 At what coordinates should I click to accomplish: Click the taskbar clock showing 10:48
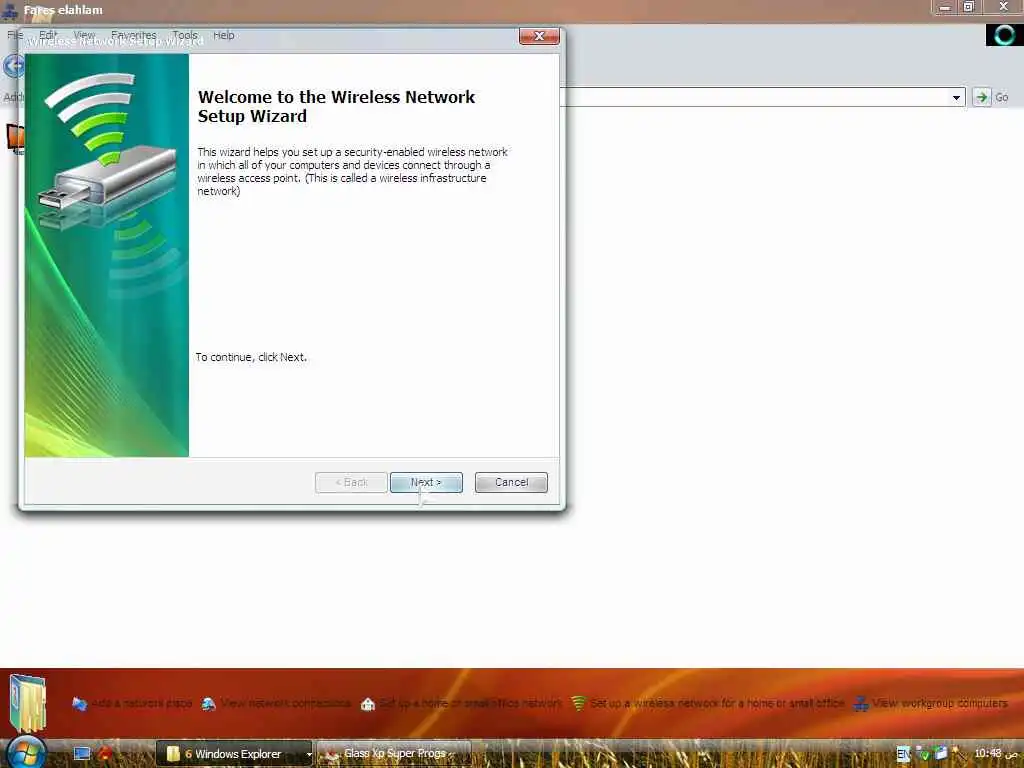(997, 753)
